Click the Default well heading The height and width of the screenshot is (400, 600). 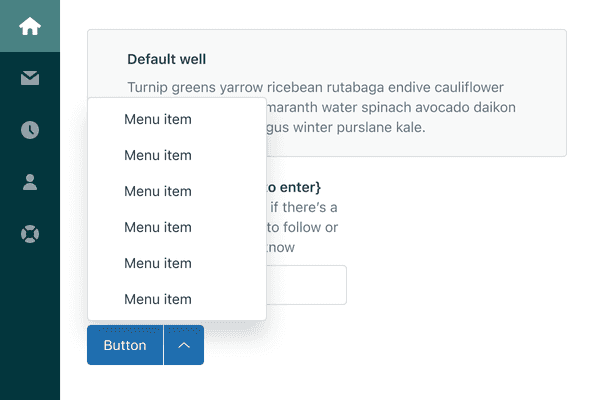point(167,60)
